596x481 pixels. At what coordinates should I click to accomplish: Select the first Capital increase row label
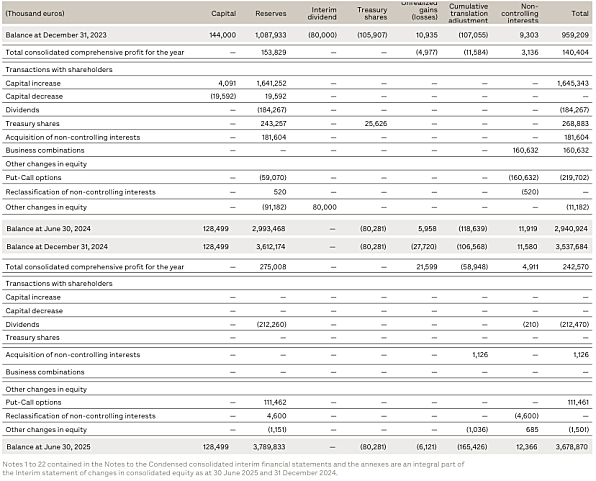tap(33, 83)
